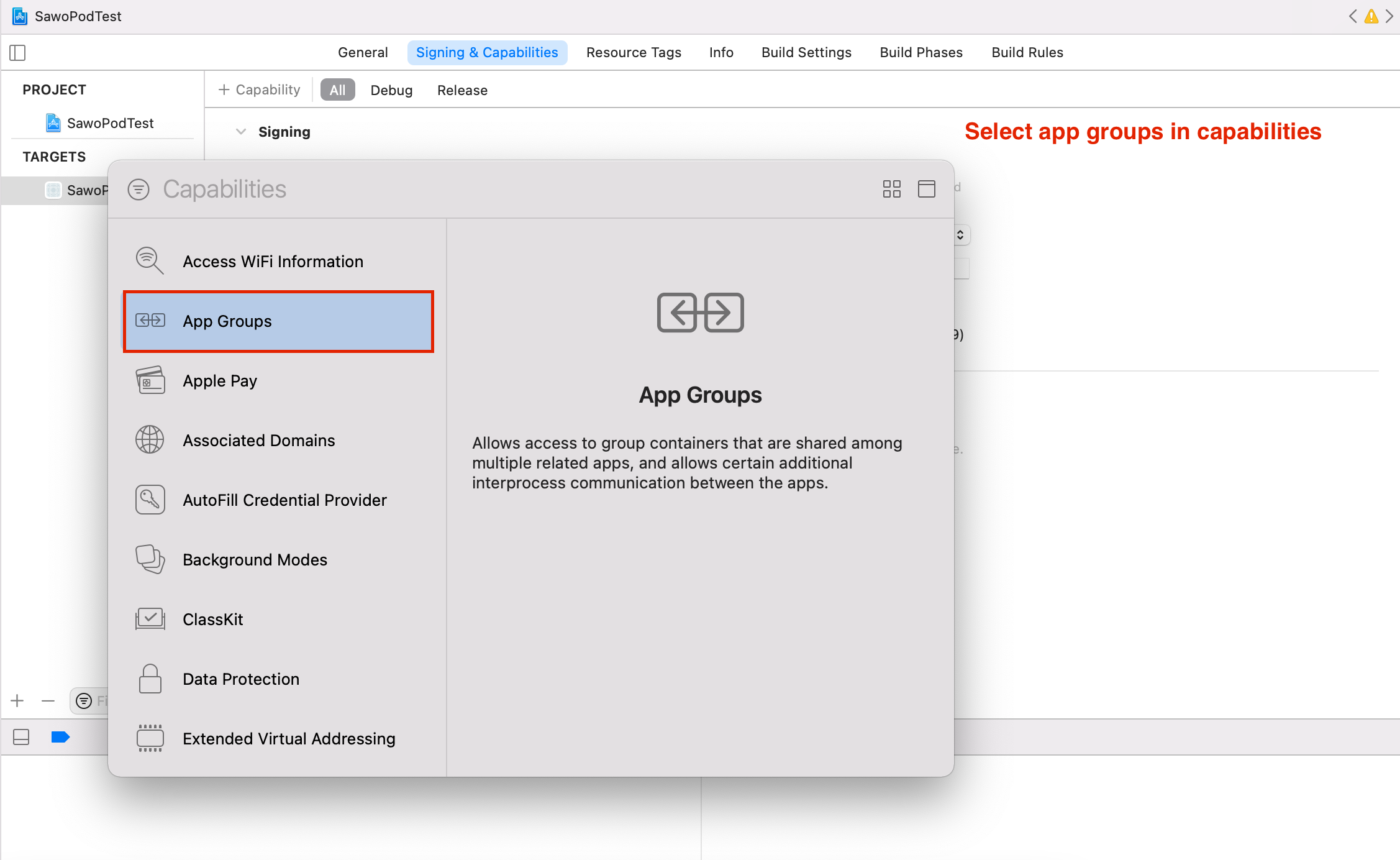1400x860 pixels.
Task: Click the targets filter icon at bottom
Action: click(84, 701)
